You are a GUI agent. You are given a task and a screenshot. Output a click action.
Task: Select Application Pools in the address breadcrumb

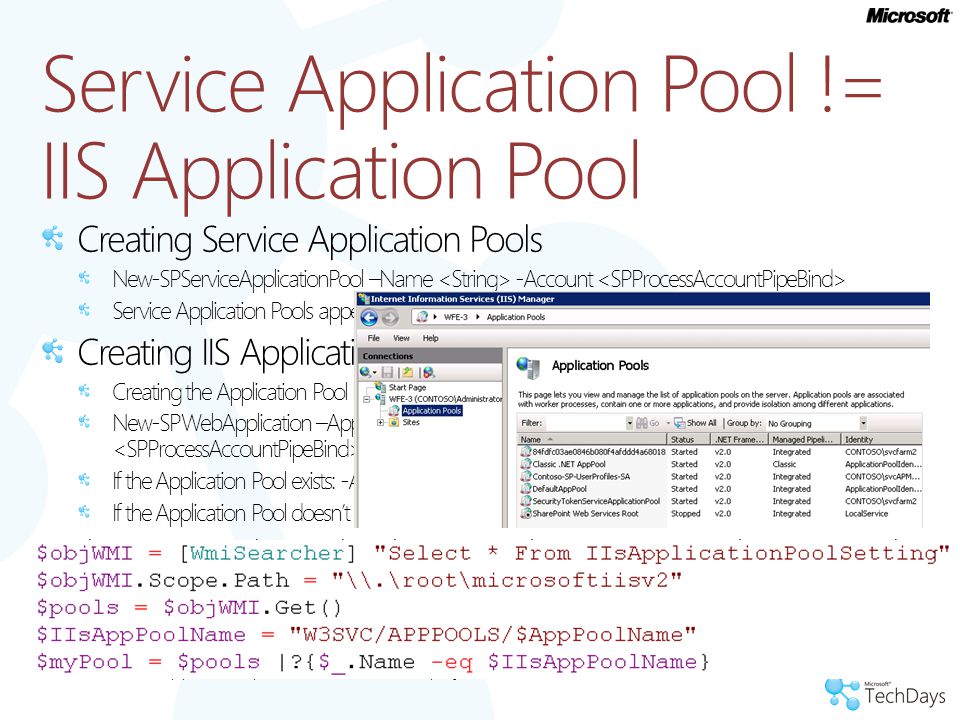516,317
